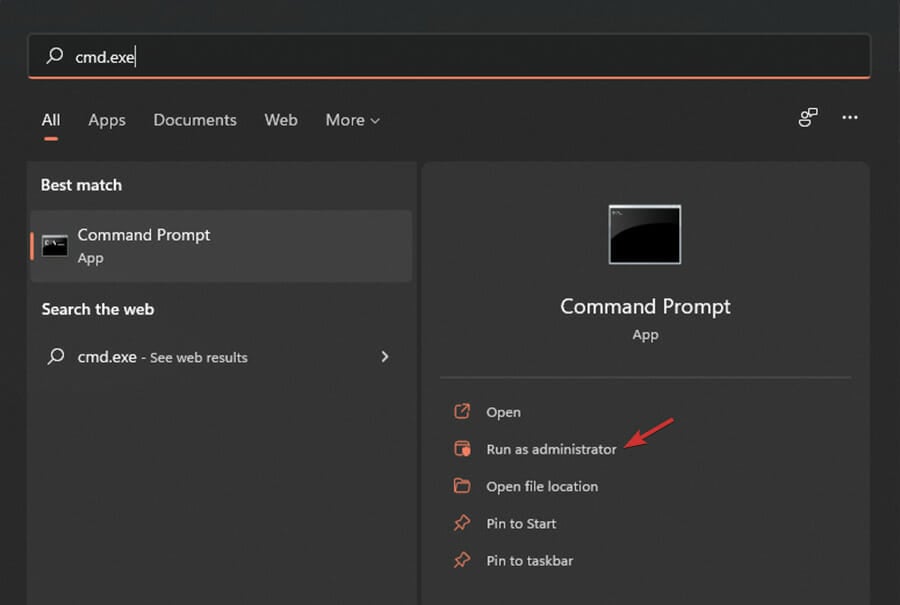The width and height of the screenshot is (900, 605).
Task: Open the feedback people icon at top right
Action: tap(808, 117)
